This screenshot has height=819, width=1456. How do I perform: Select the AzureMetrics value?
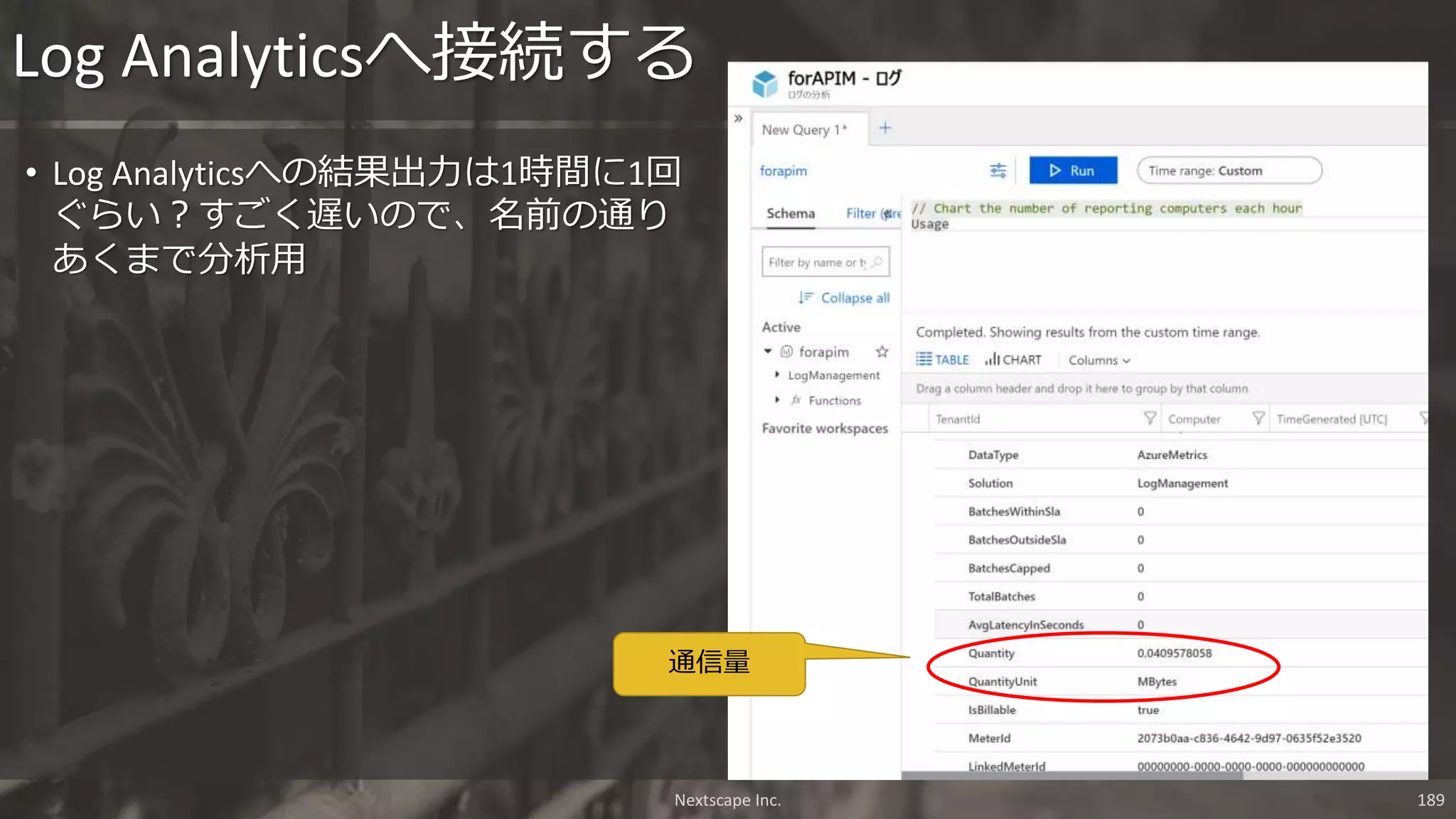[1172, 455]
